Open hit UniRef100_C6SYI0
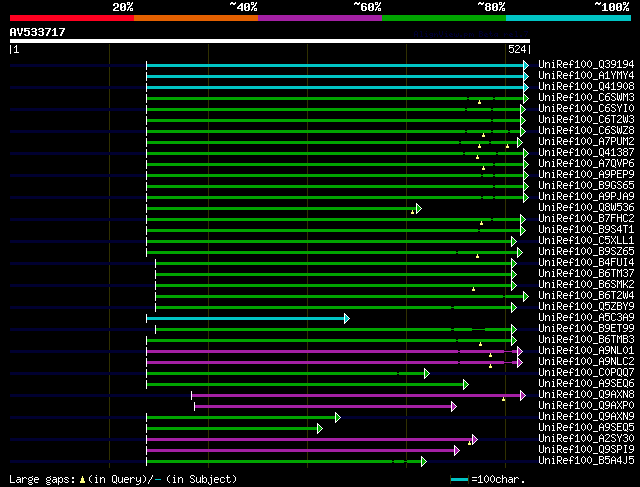 (586, 109)
